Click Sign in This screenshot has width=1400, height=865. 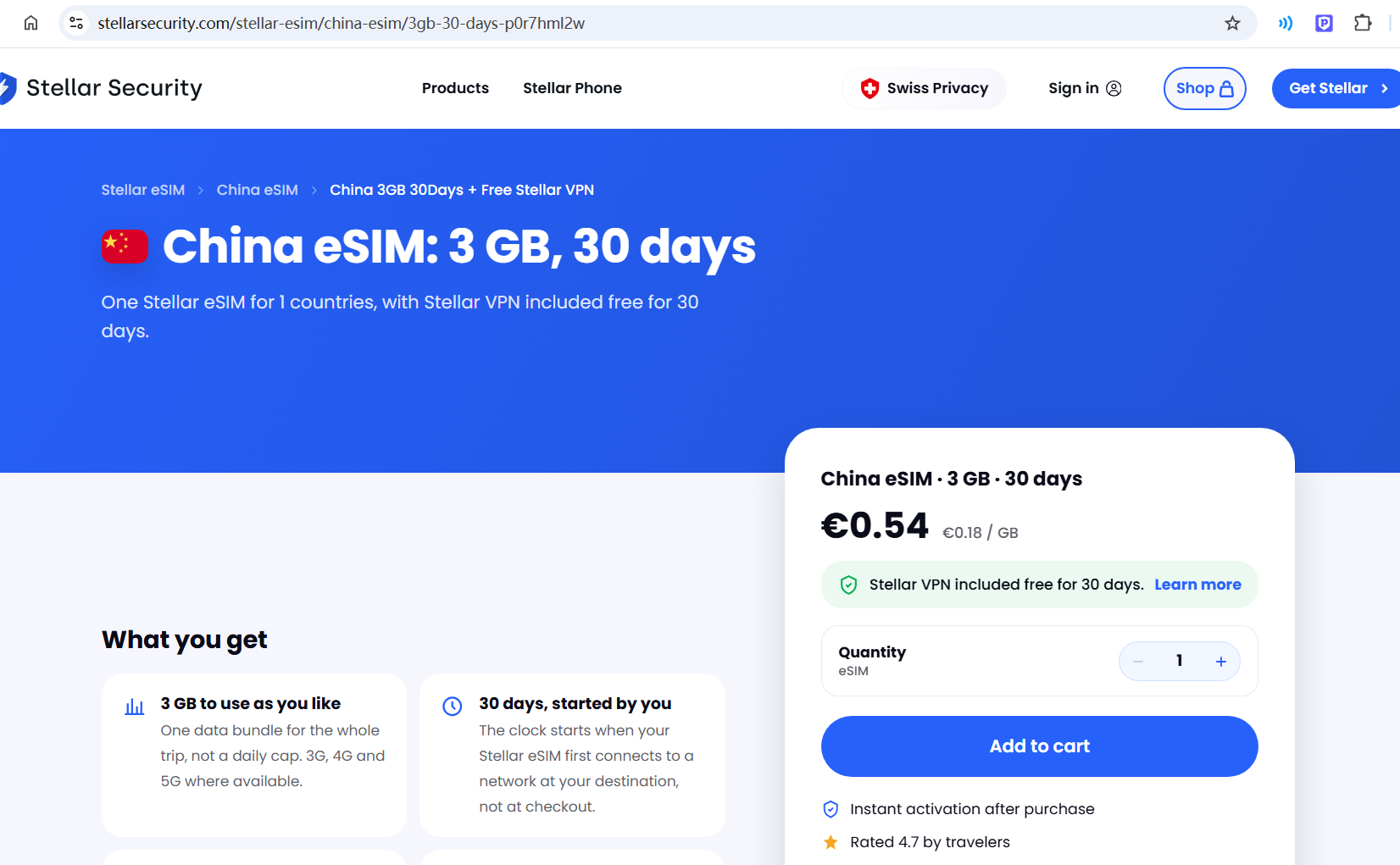tap(1085, 88)
